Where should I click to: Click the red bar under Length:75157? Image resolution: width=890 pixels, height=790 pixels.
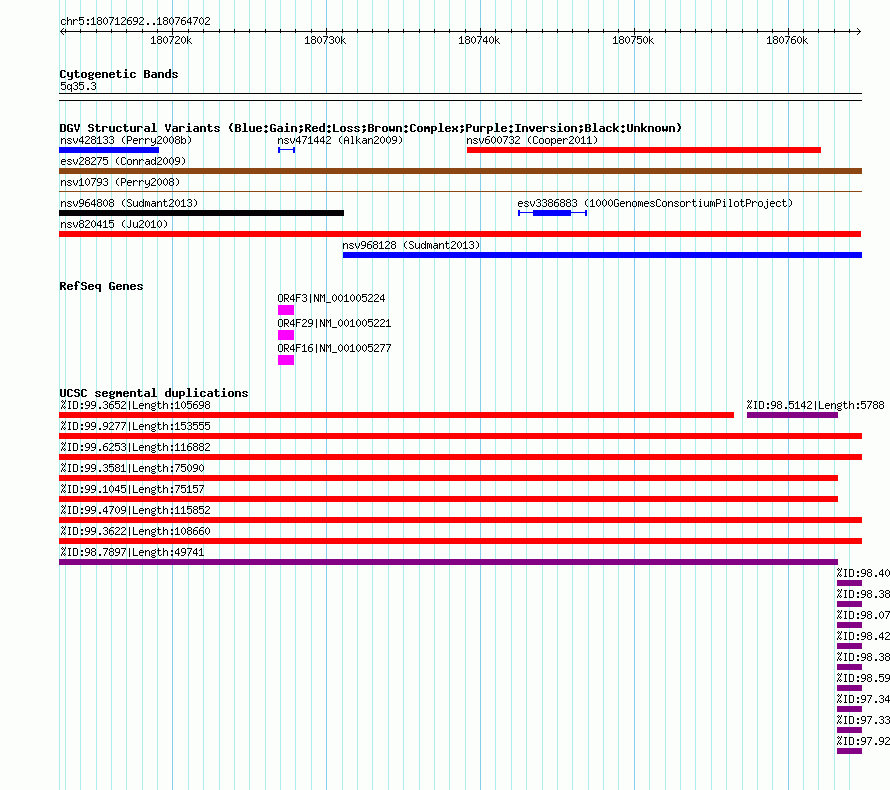click(448, 499)
